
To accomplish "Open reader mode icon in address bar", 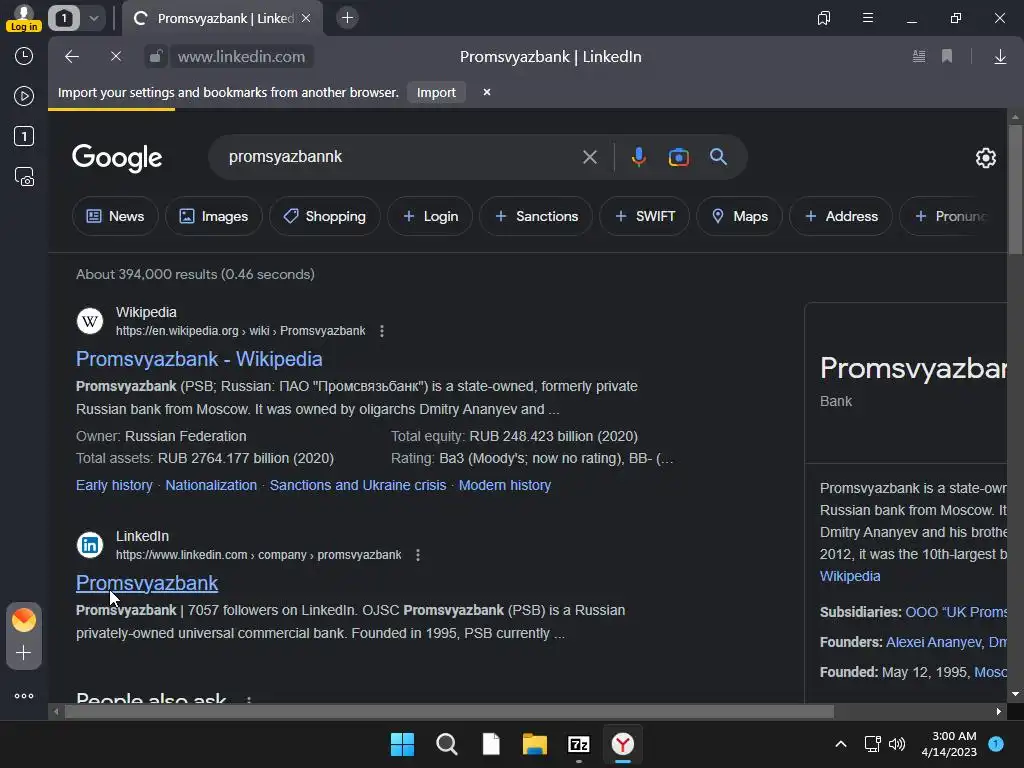I will (x=919, y=57).
